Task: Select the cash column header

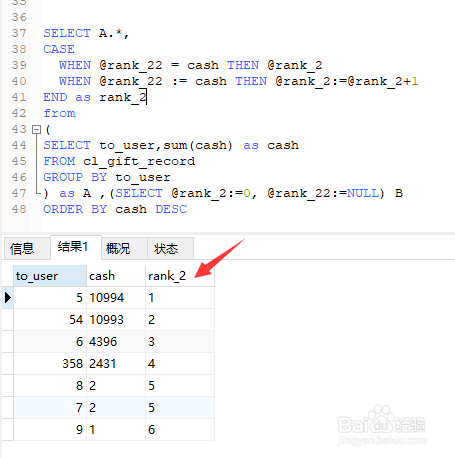Action: pos(116,276)
